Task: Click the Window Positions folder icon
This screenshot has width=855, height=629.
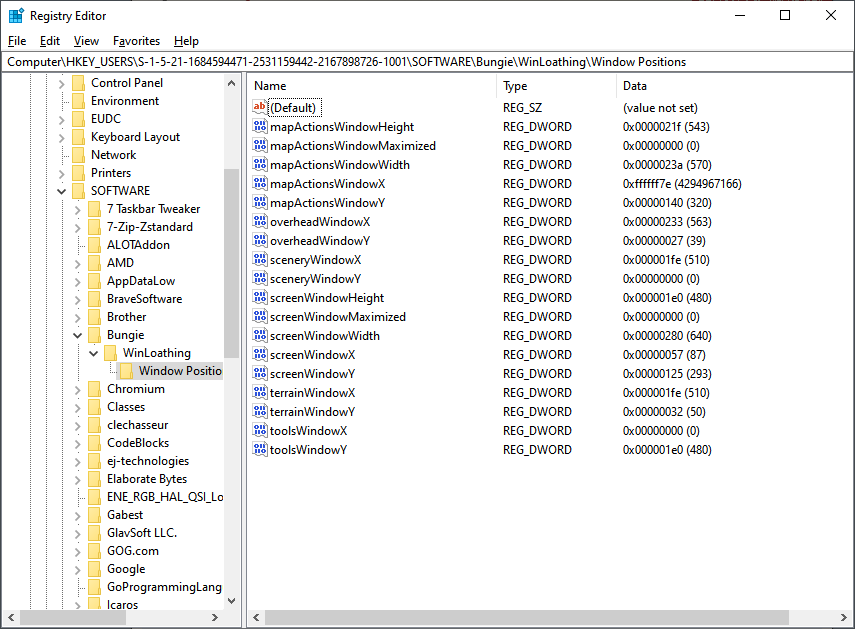Action: 126,371
